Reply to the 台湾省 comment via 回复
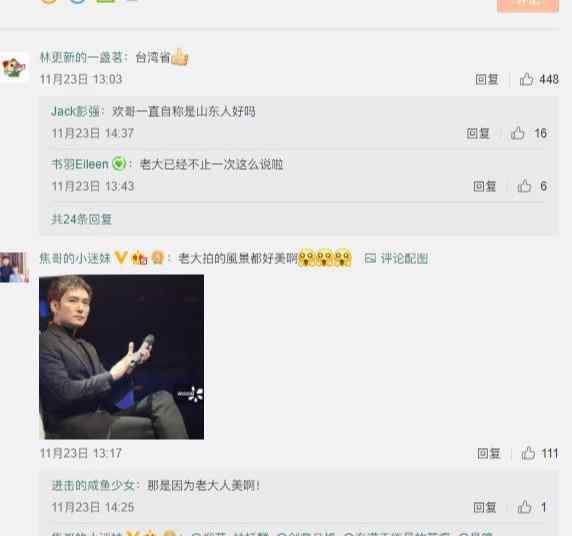This screenshot has width=572, height=536. (487, 79)
